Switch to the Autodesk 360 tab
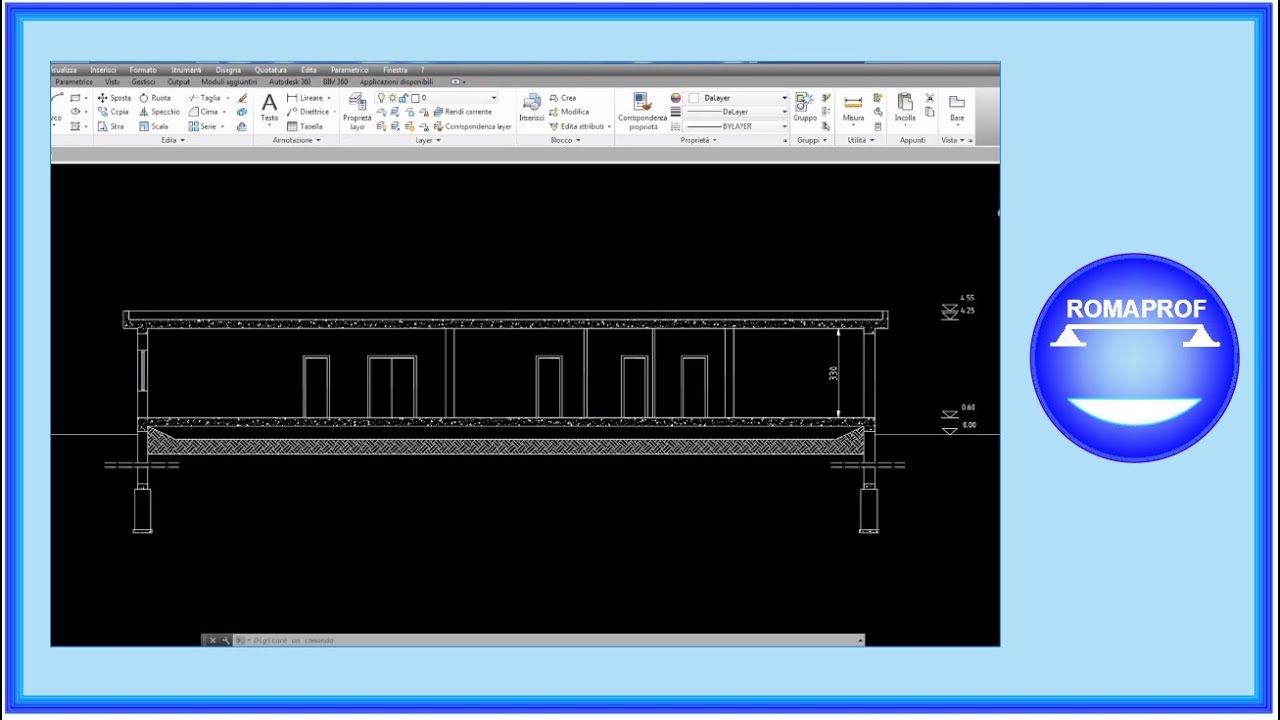The width and height of the screenshot is (1280, 720). [290, 82]
